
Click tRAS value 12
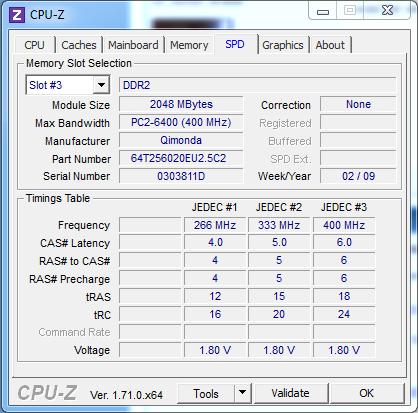215,296
